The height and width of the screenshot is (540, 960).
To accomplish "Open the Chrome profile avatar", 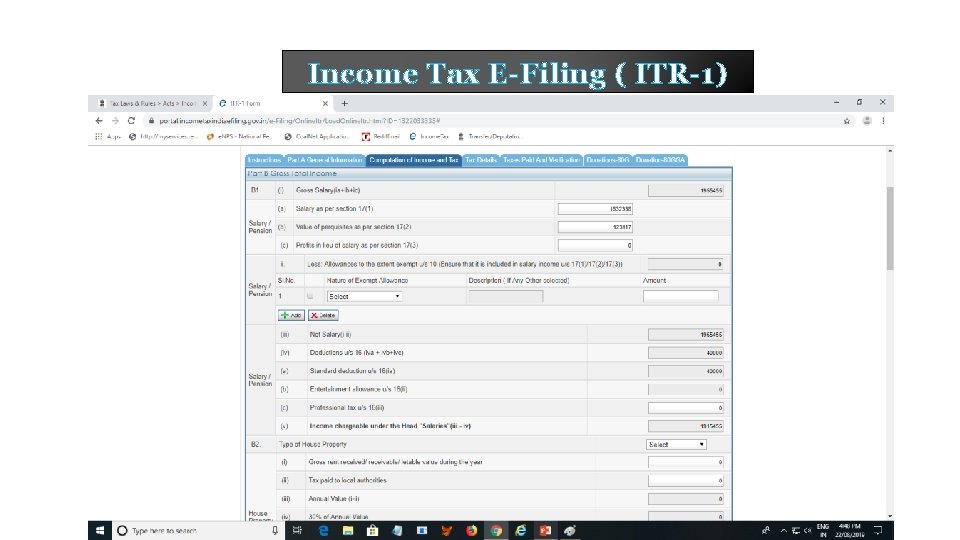I will (867, 121).
